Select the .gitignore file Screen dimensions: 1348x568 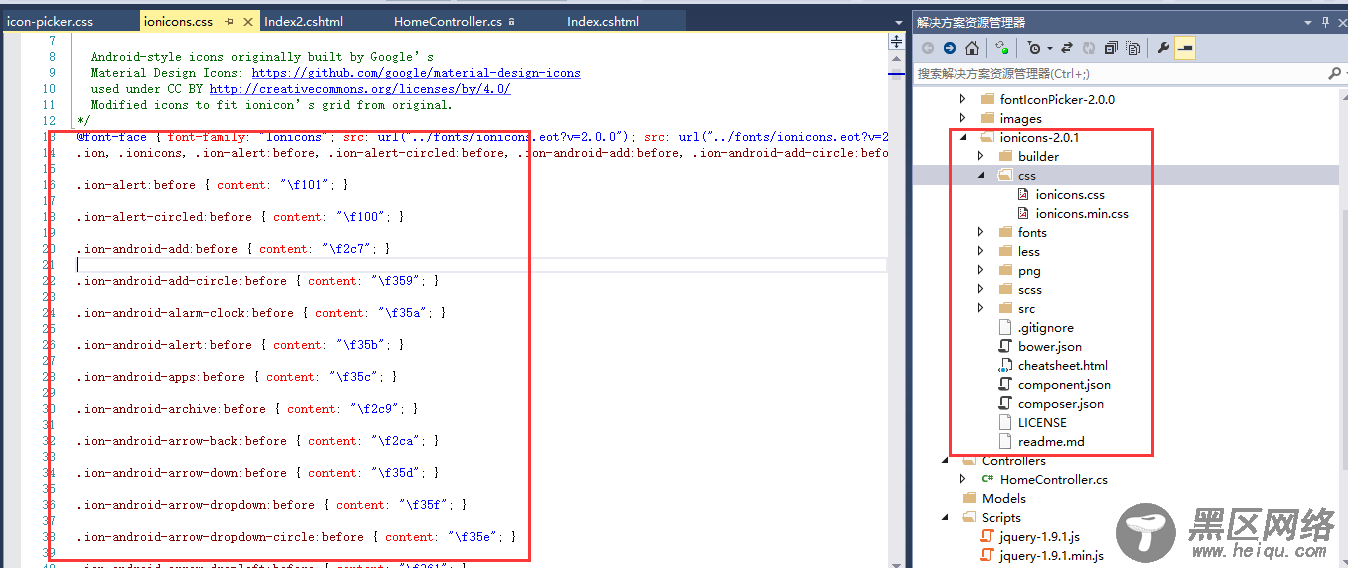(x=1046, y=327)
